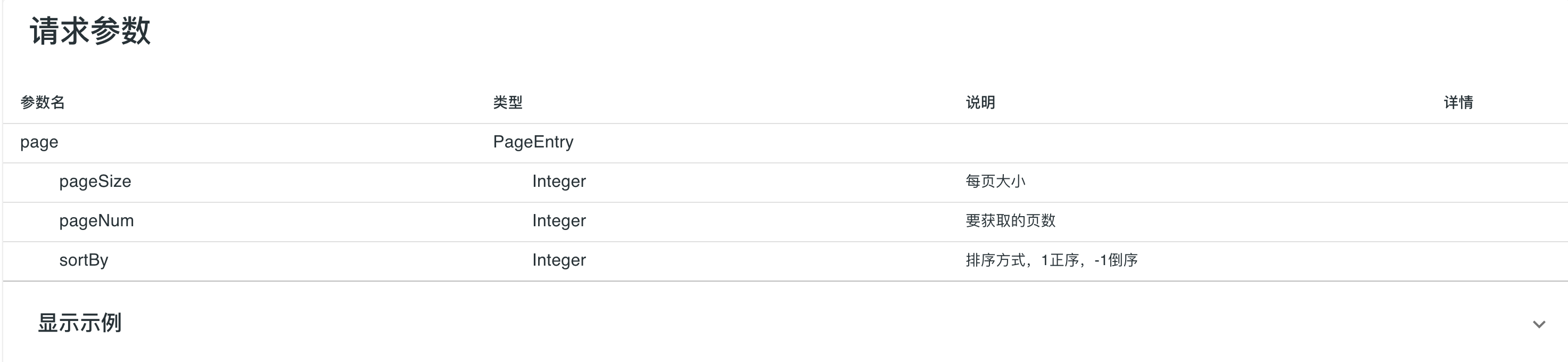The image size is (1568, 362).
Task: Click the 详情 column header
Action: pos(1458,102)
